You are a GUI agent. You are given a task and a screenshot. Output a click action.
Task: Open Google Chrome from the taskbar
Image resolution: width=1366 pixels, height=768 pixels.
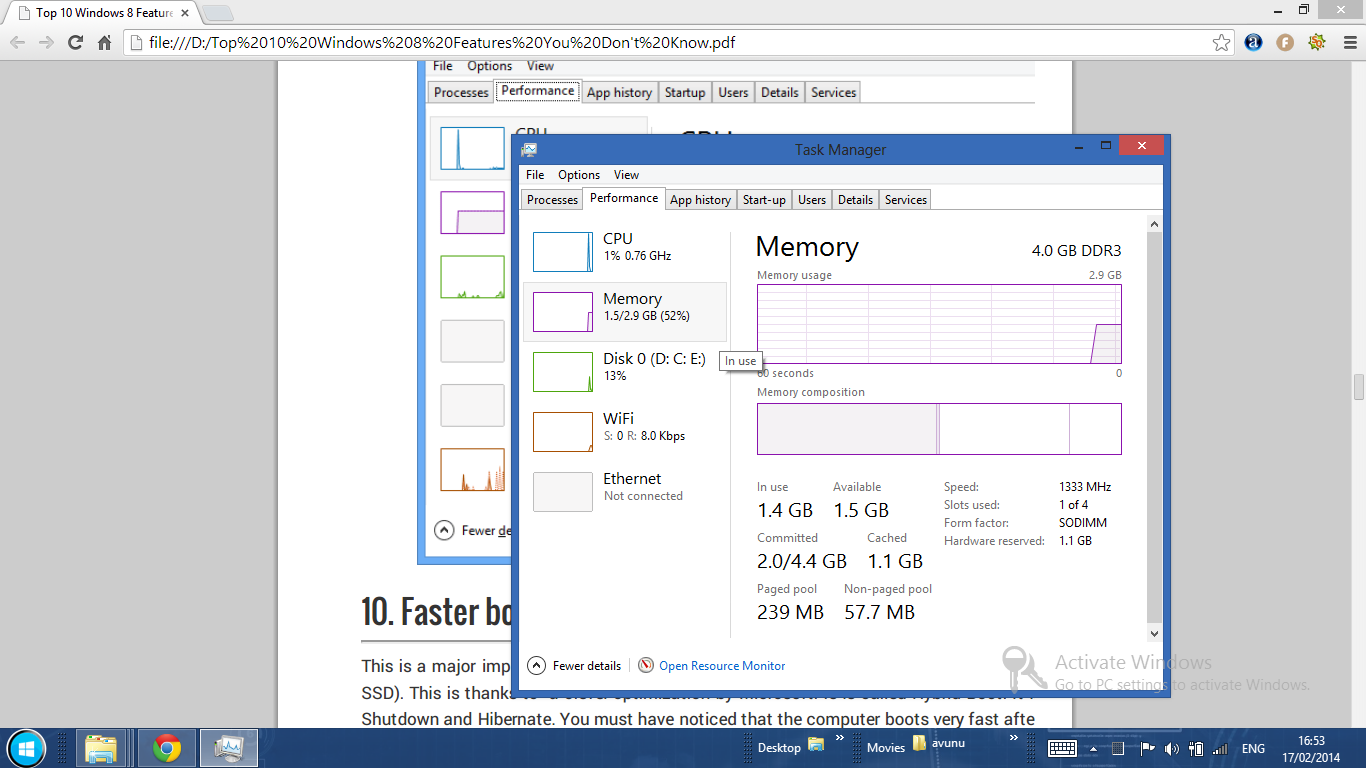click(166, 748)
